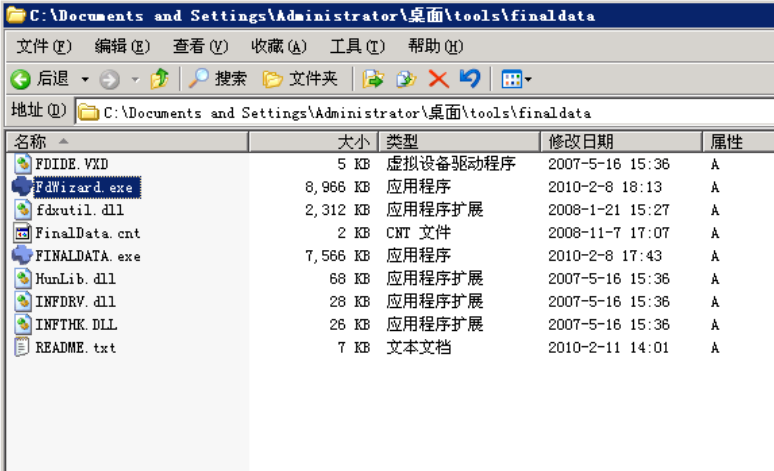This screenshot has height=471, width=774.
Task: Click the 虚拟设备驱动程序 type text
Action: coord(451,163)
